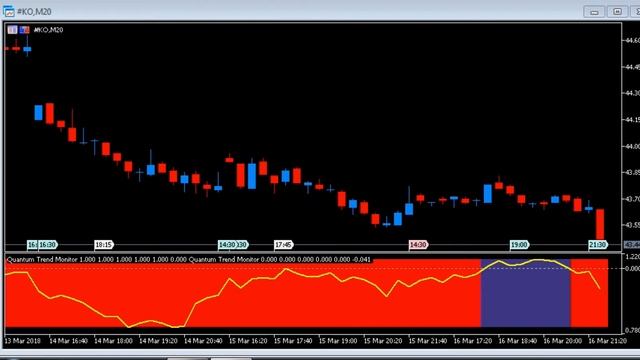Click the blue-red second indicator icon beside #KO,M20
Image resolution: width=640 pixels, height=360 pixels.
click(x=24, y=30)
